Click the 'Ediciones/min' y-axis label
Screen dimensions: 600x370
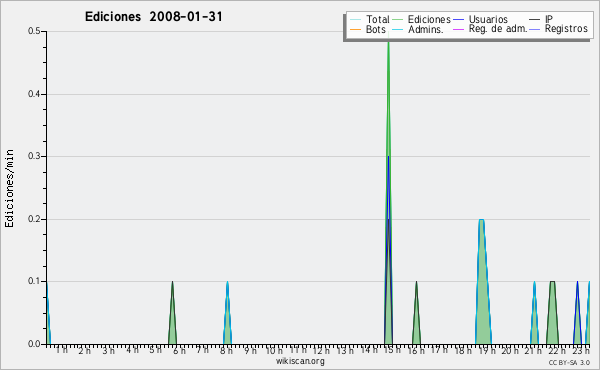pos(9,188)
